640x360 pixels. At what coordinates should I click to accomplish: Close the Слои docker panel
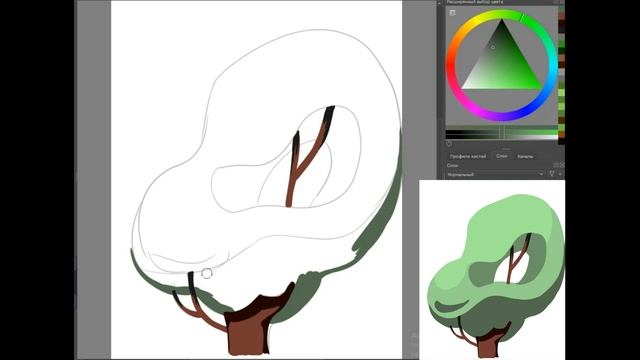562,165
